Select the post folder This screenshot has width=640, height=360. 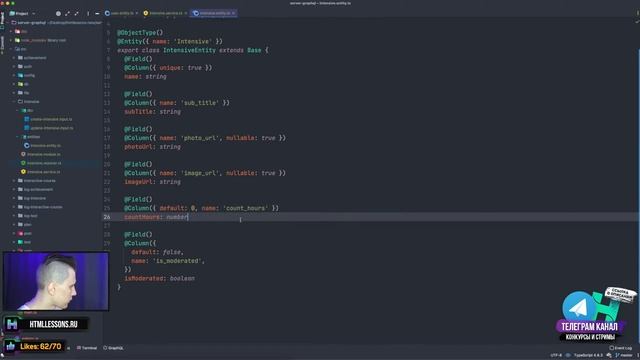pyautogui.click(x=24, y=233)
